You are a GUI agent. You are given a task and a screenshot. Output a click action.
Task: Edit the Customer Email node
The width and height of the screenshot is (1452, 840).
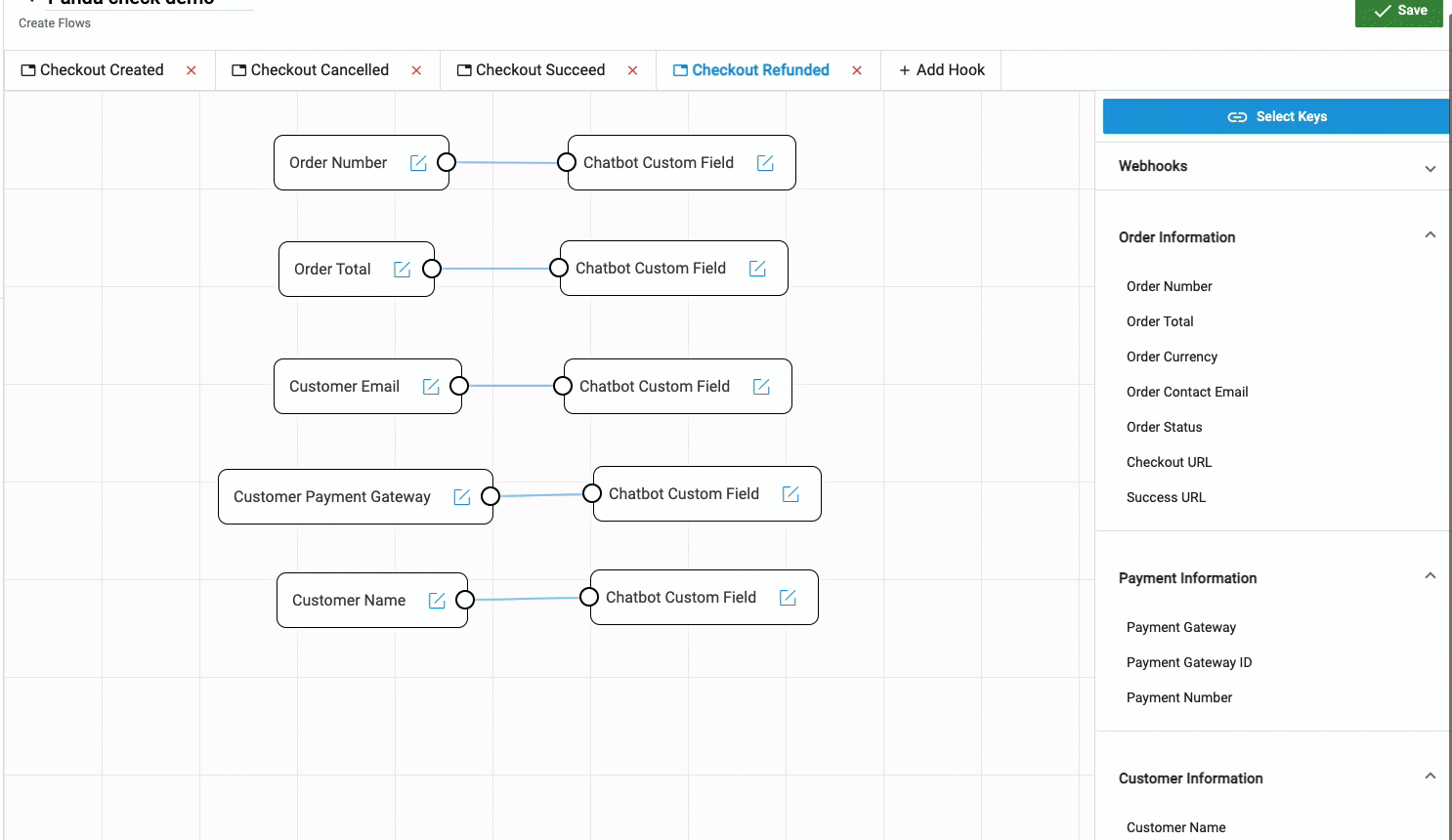(x=431, y=387)
